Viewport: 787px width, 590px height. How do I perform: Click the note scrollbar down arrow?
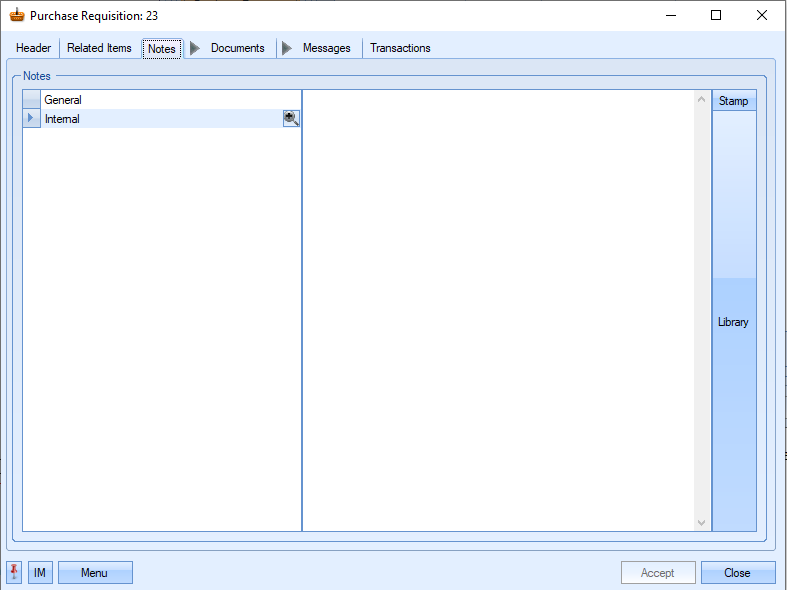pos(702,523)
